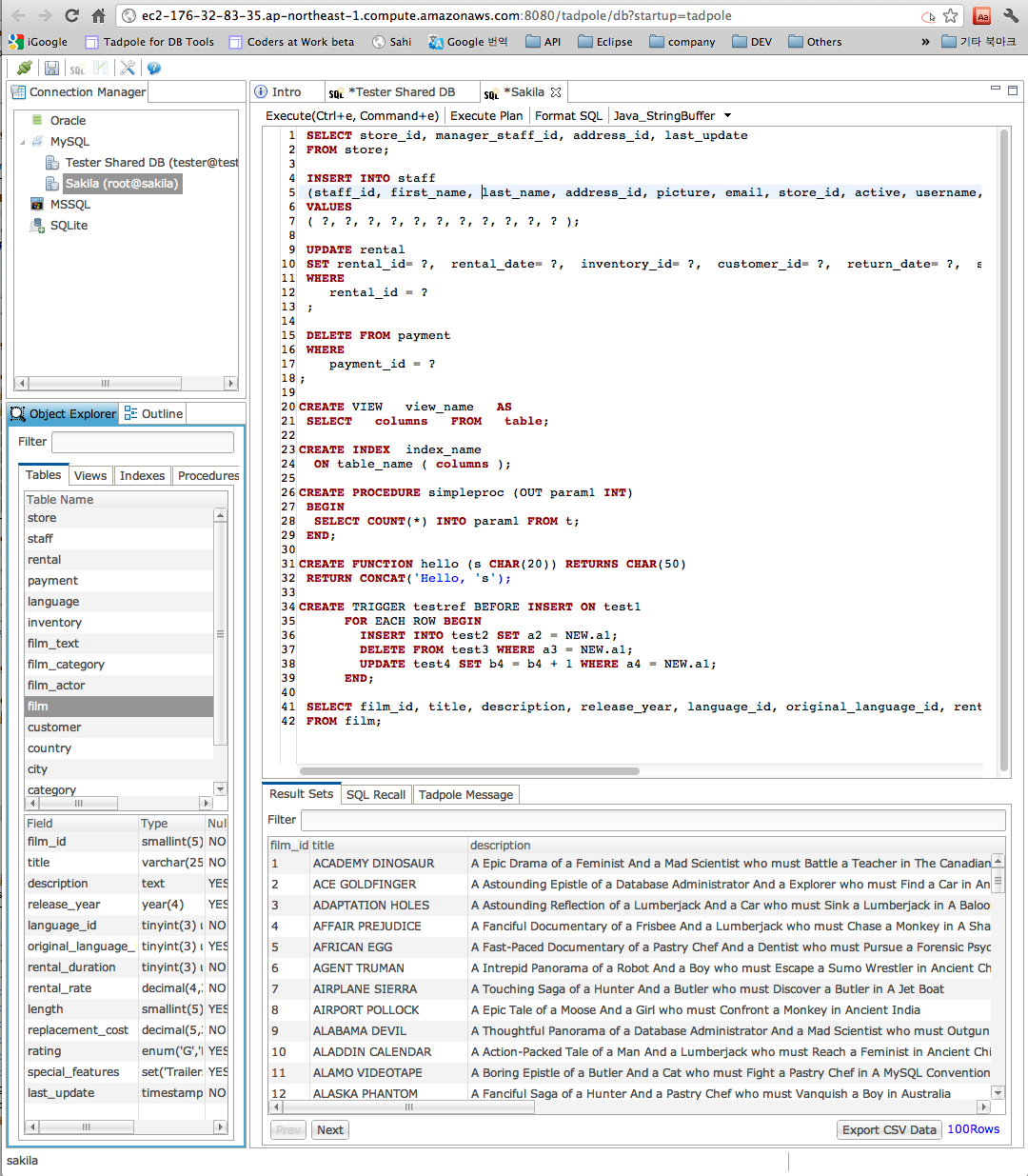Click the Chrome wrench menu icon
The width and height of the screenshot is (1028, 1176).
click(x=1011, y=15)
